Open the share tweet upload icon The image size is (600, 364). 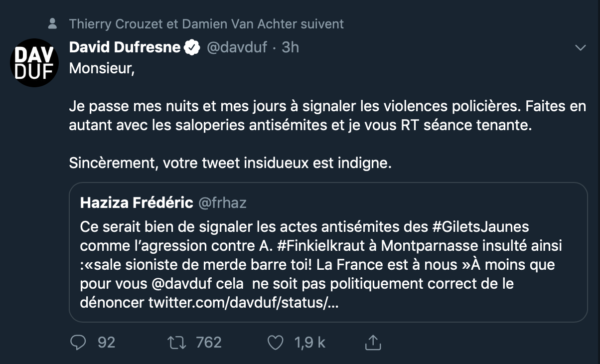(x=373, y=343)
